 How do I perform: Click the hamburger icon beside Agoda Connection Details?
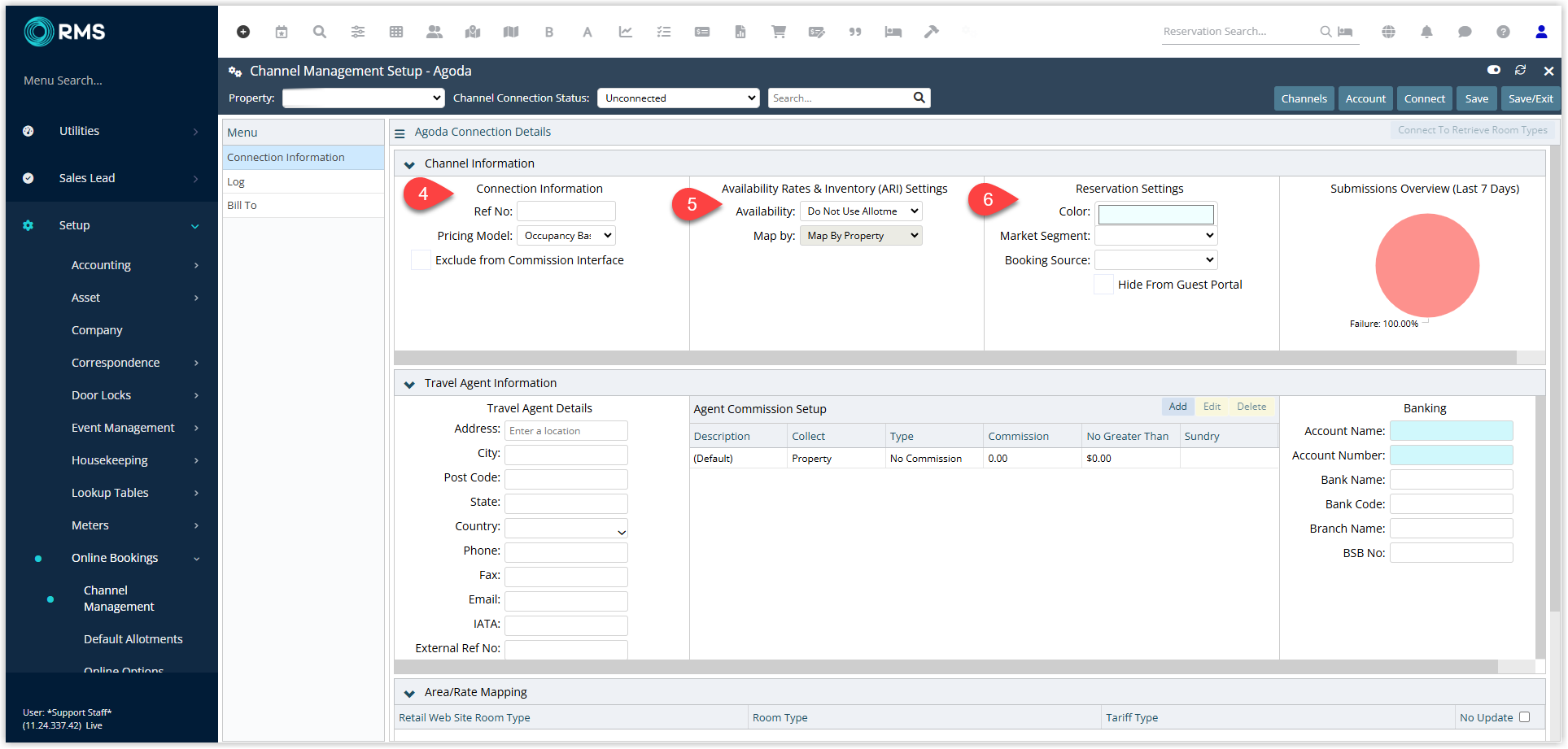(x=400, y=133)
